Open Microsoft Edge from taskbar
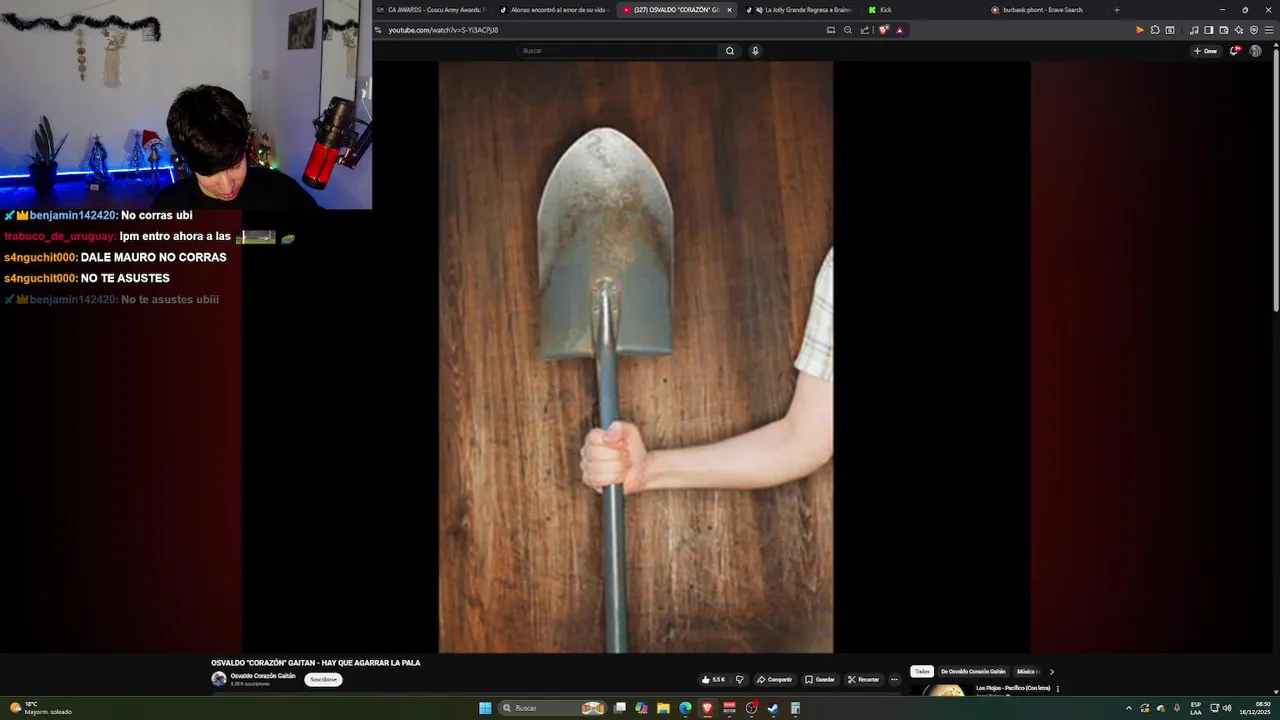1280x720 pixels. (x=685, y=708)
